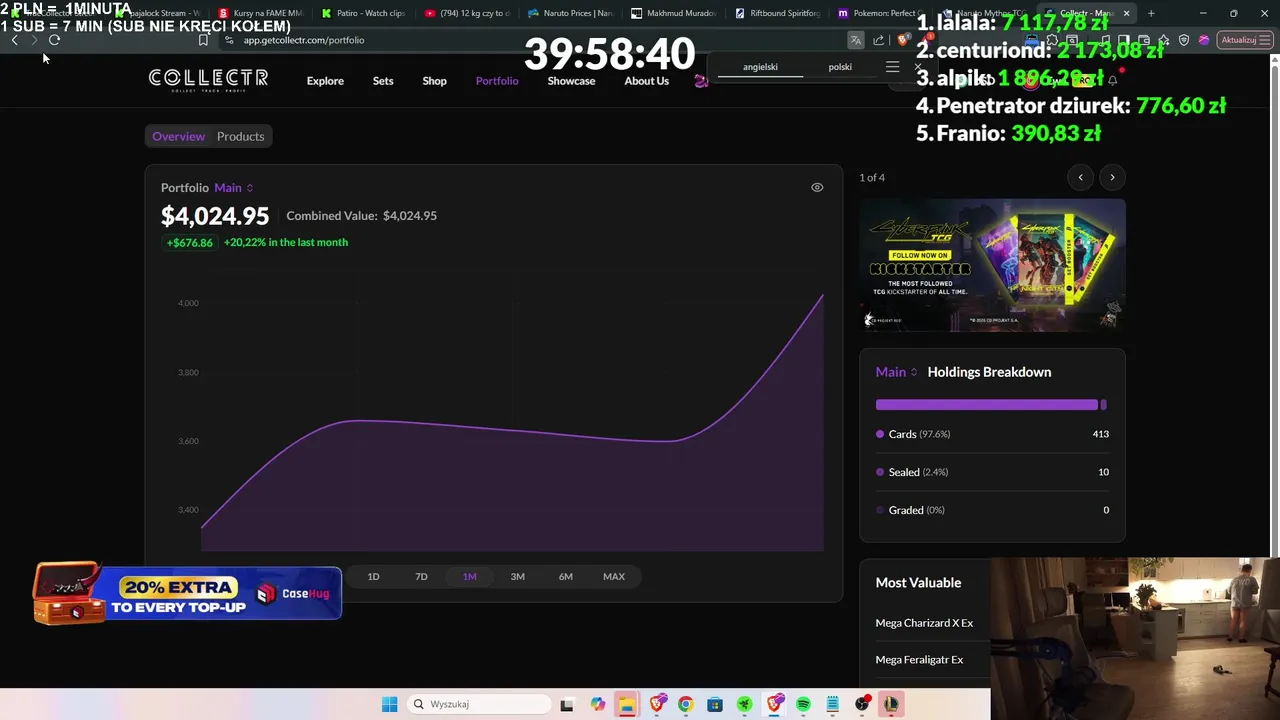The image size is (1280, 720).
Task: Select the 6M chart range
Action: [x=565, y=576]
